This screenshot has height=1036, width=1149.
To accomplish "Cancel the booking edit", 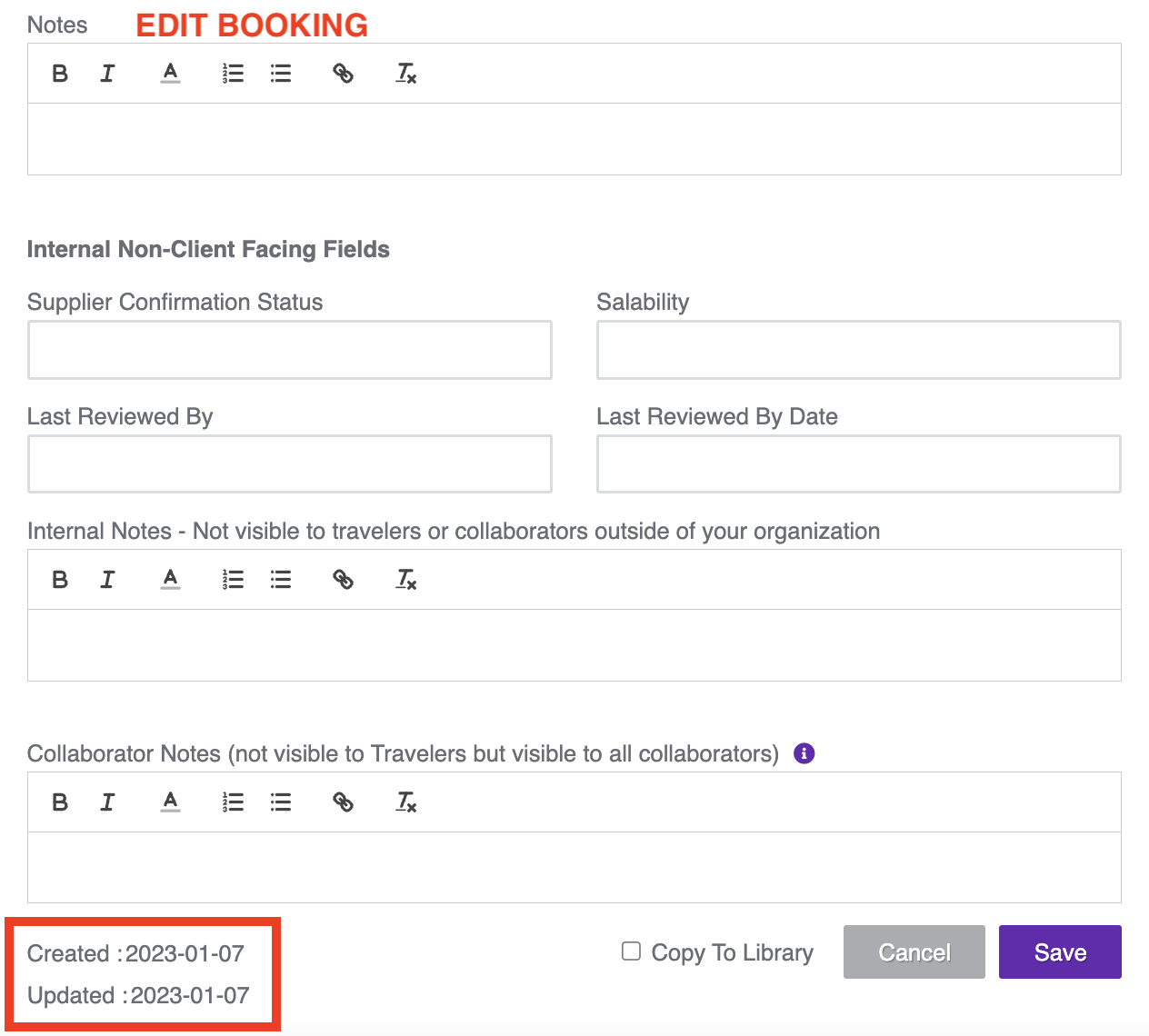I will (914, 952).
